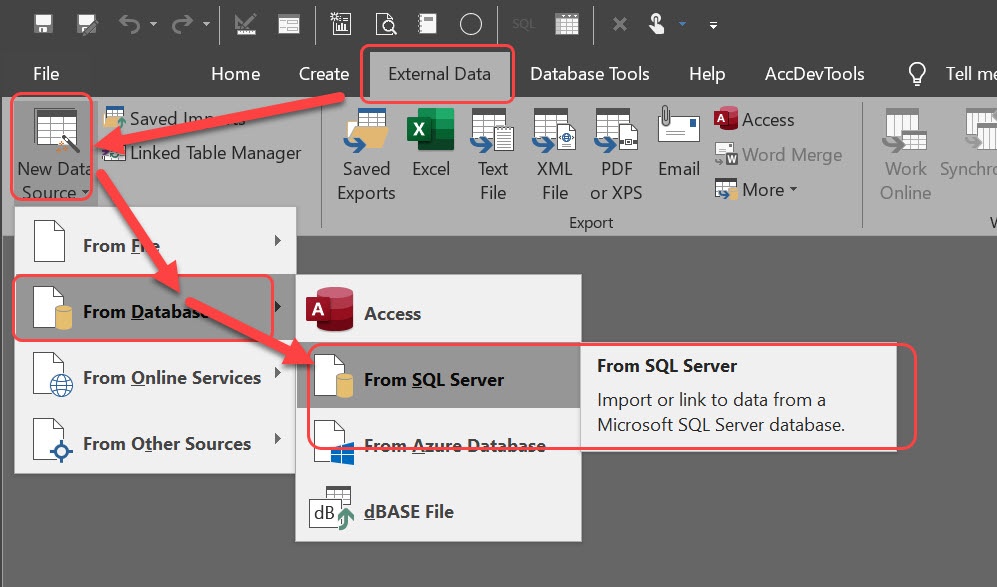Click the new report chart icon
The width and height of the screenshot is (997, 587).
tap(341, 24)
